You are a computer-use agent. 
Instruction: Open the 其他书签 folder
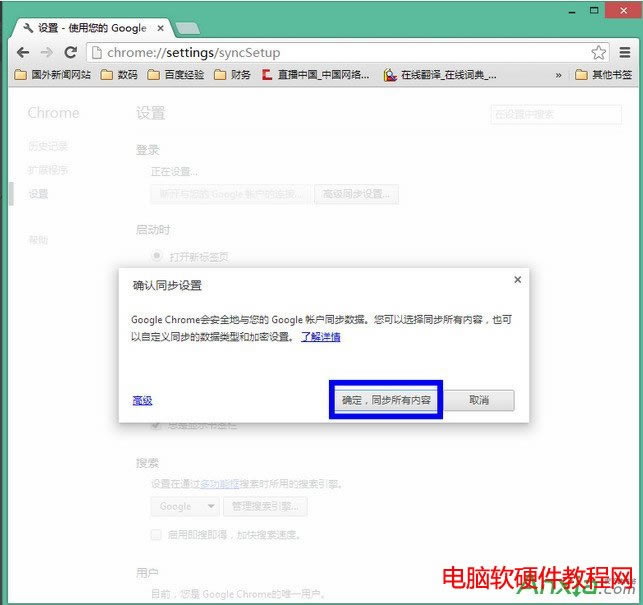[x=603, y=75]
